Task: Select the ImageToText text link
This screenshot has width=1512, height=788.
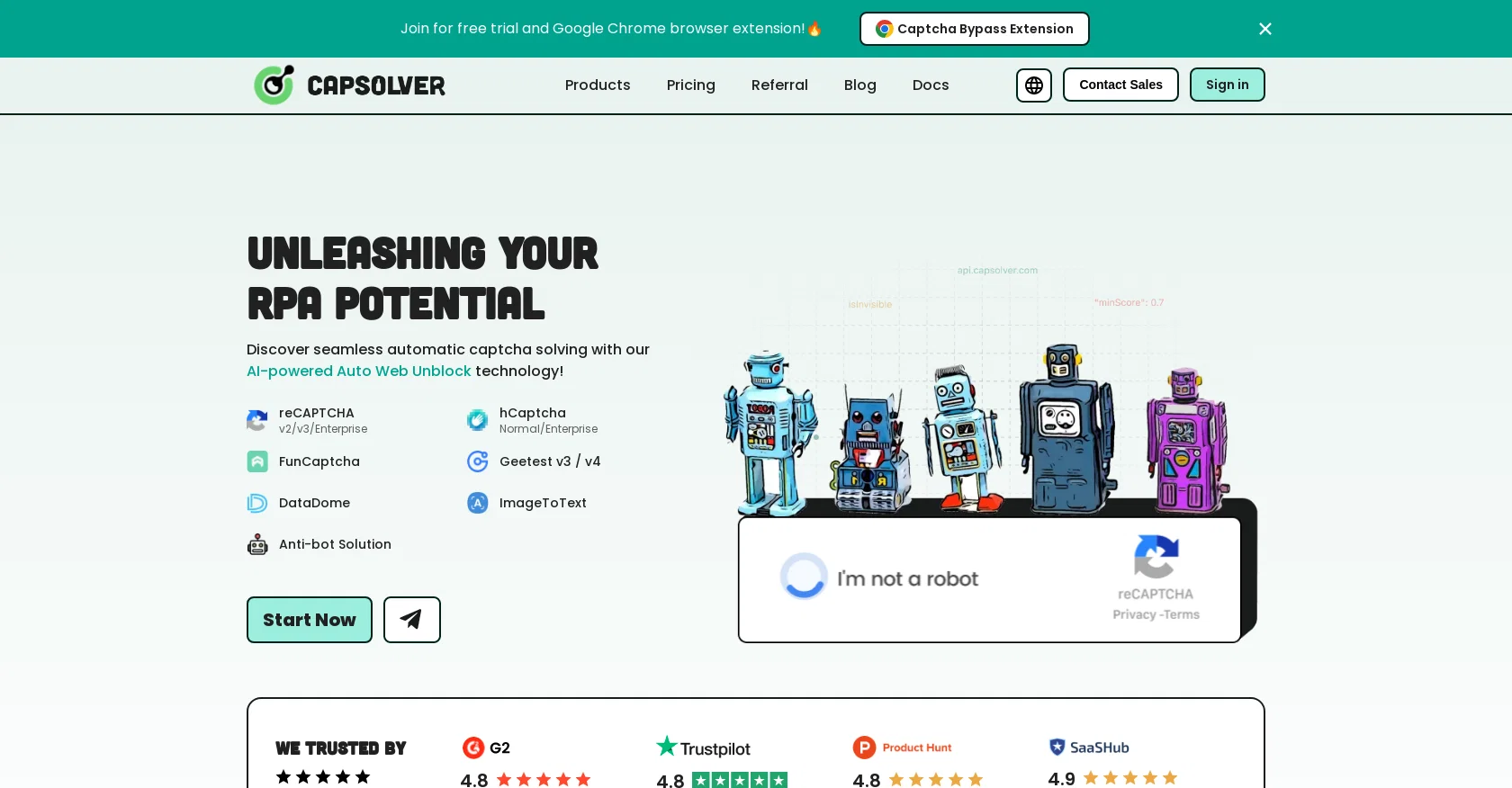Action: 543,503
